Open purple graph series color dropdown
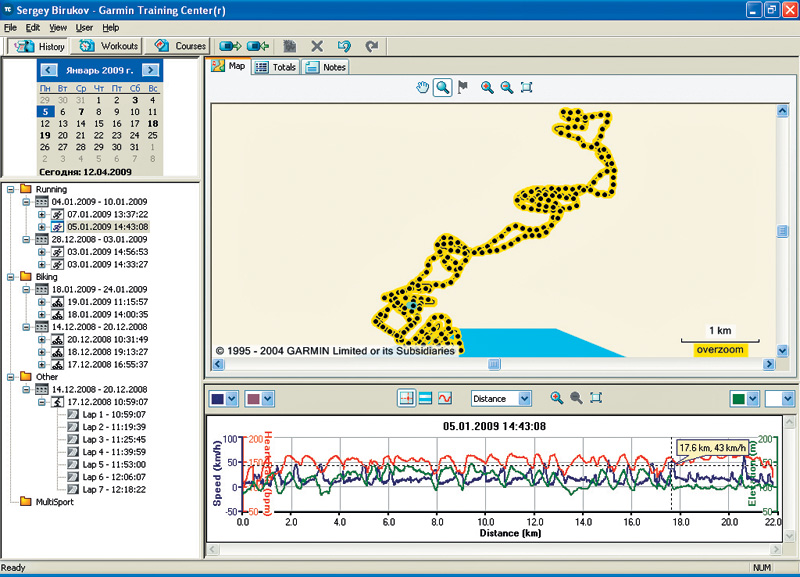 268,398
